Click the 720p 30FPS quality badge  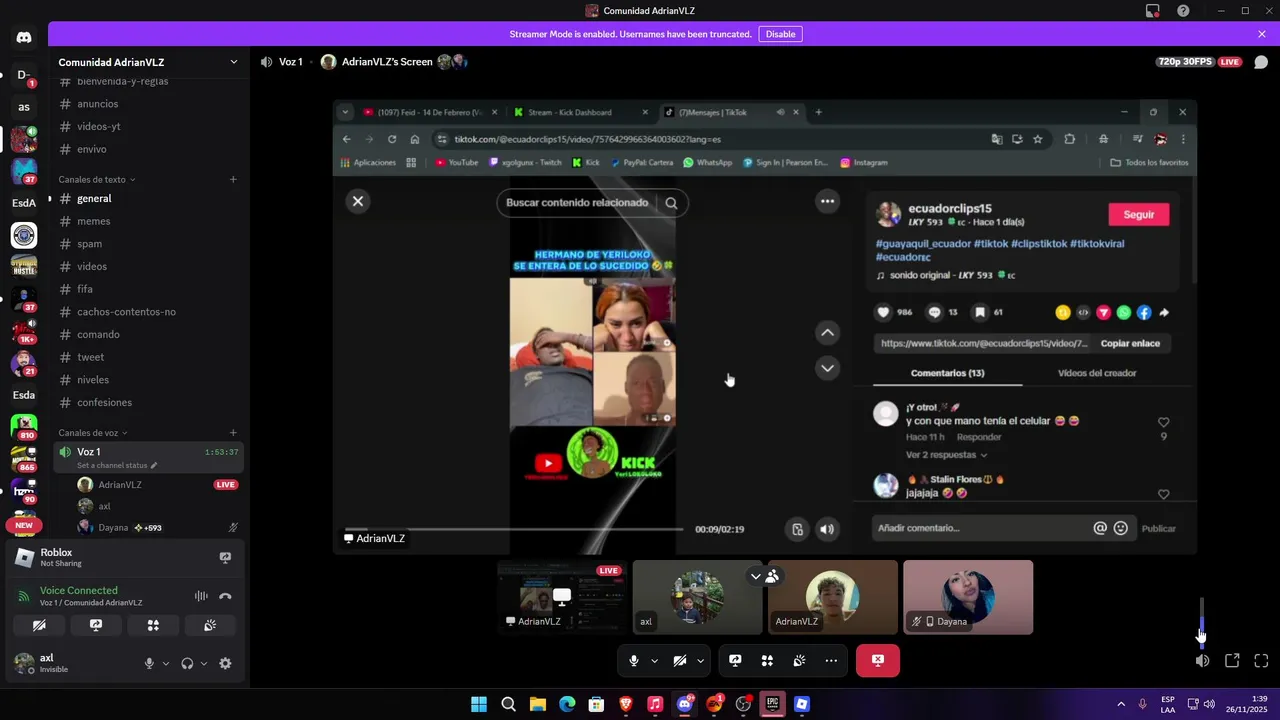pos(1185,62)
